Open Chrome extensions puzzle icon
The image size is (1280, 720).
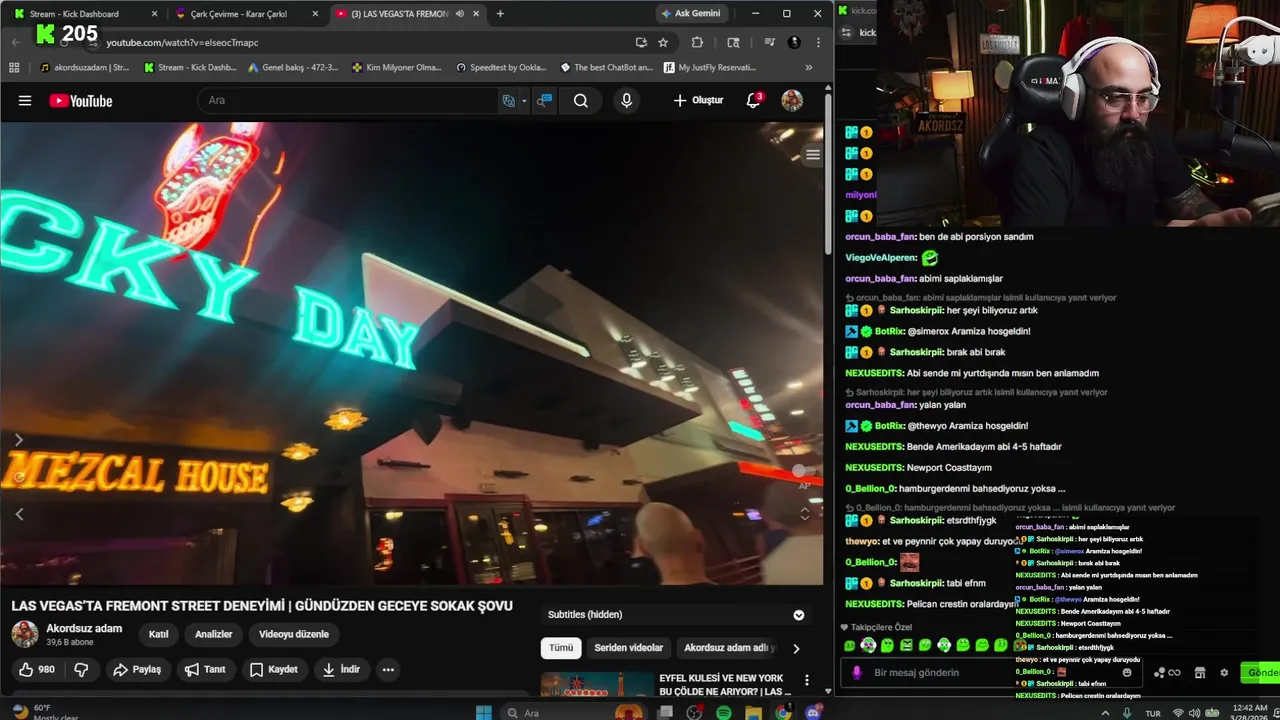pos(697,43)
